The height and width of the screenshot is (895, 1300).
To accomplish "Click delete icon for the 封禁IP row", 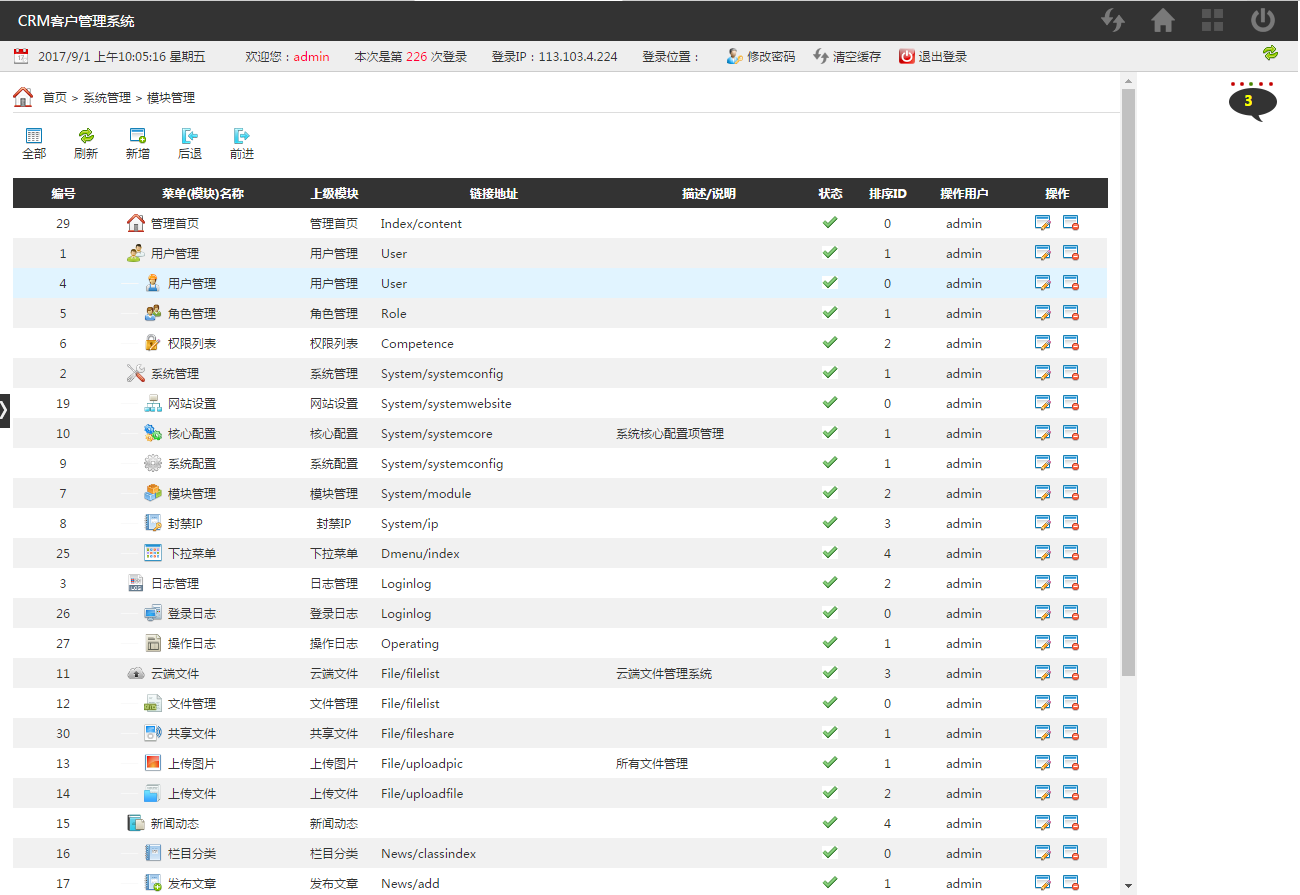I will point(1070,523).
